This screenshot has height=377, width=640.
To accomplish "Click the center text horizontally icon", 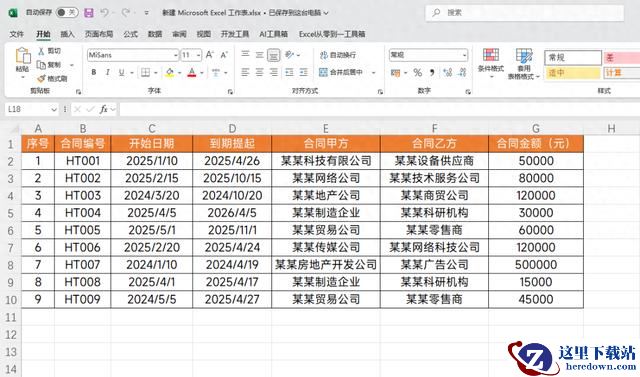I will click(x=260, y=72).
